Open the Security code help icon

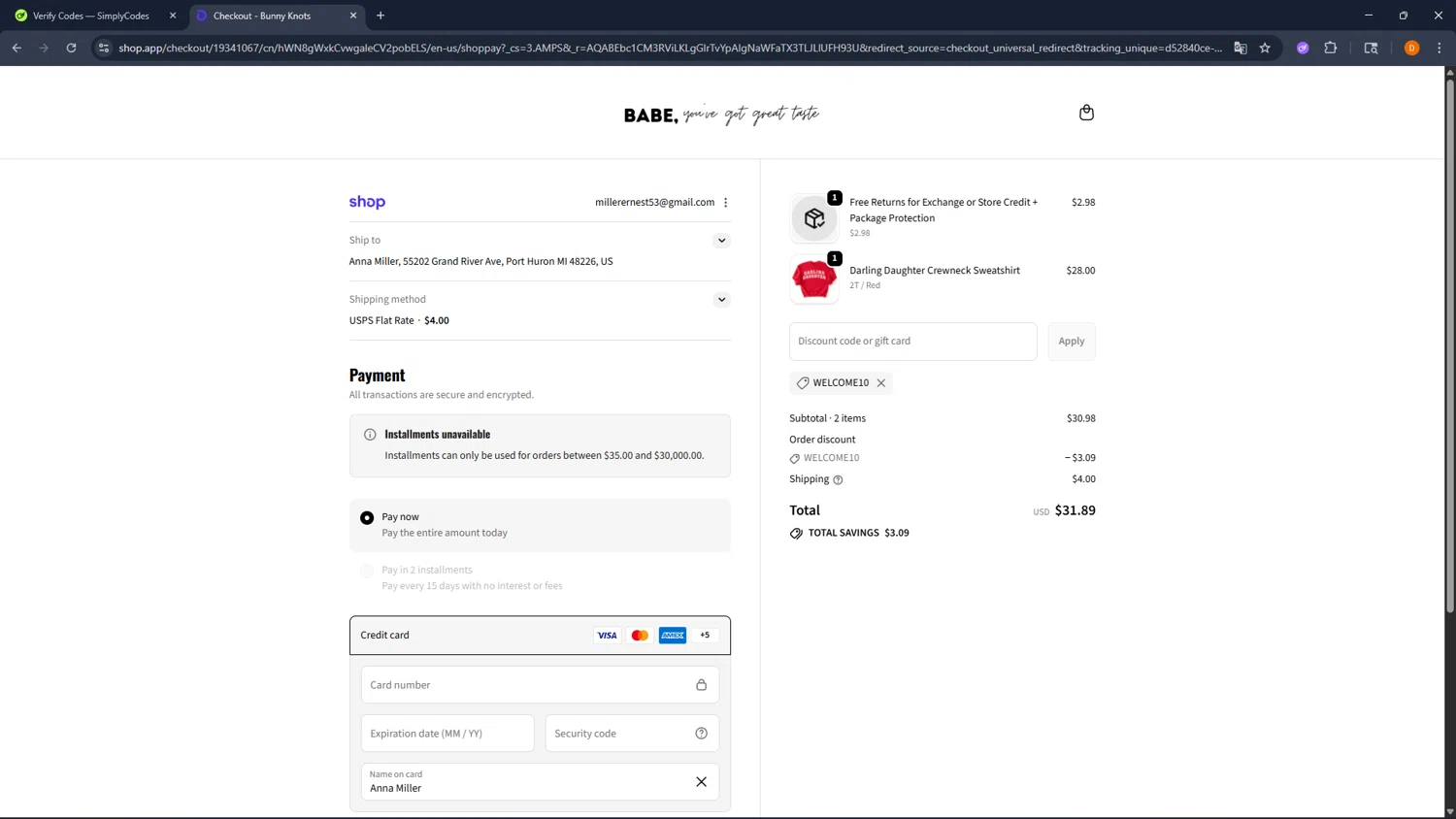(x=701, y=734)
